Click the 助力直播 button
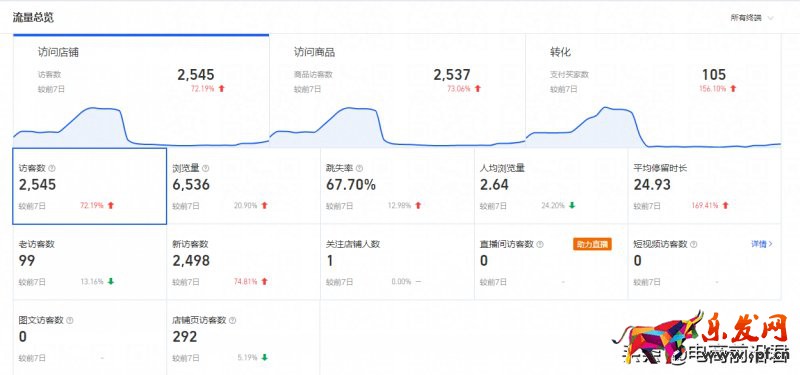This screenshot has width=800, height=375. 592,244
